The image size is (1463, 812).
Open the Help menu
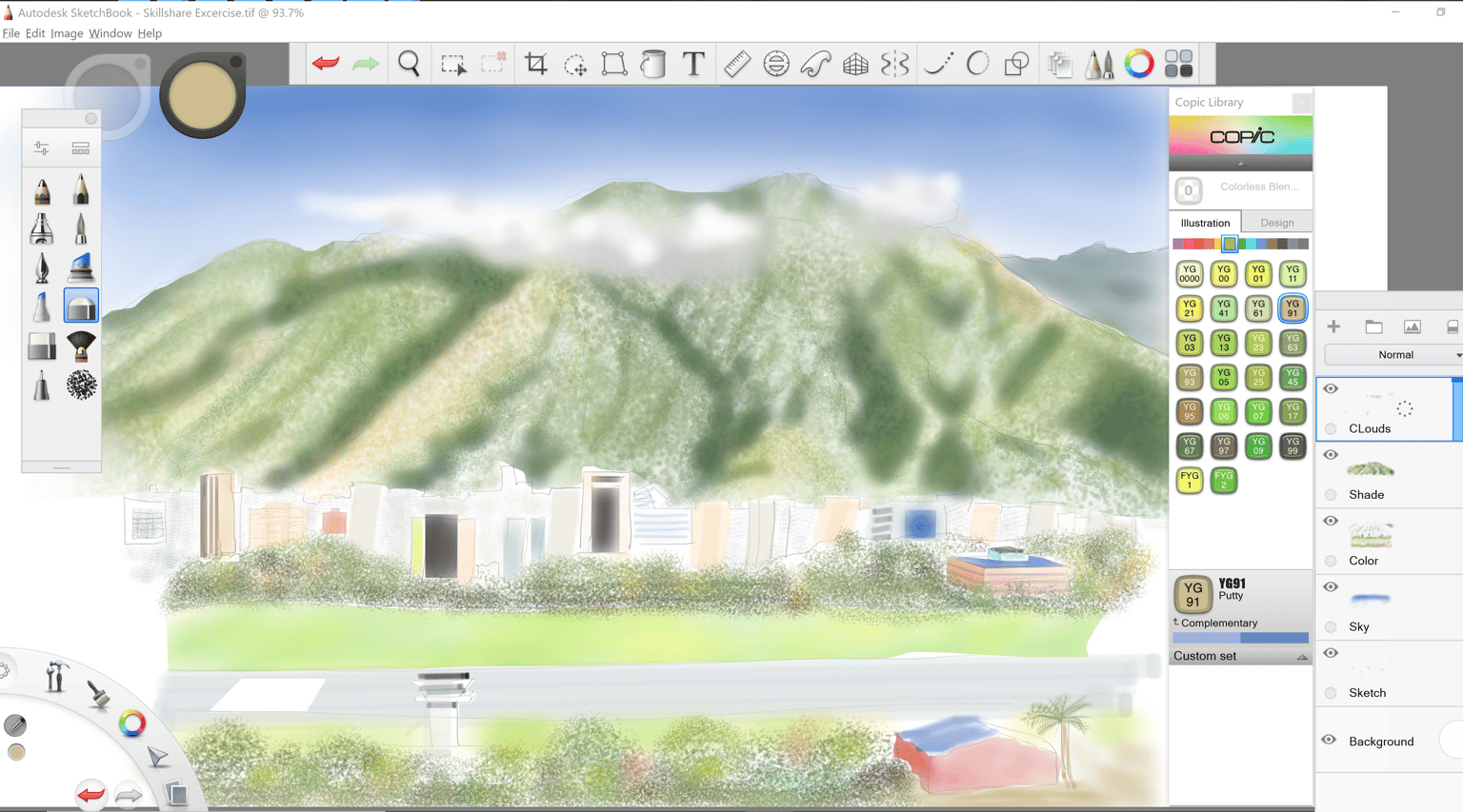point(150,33)
